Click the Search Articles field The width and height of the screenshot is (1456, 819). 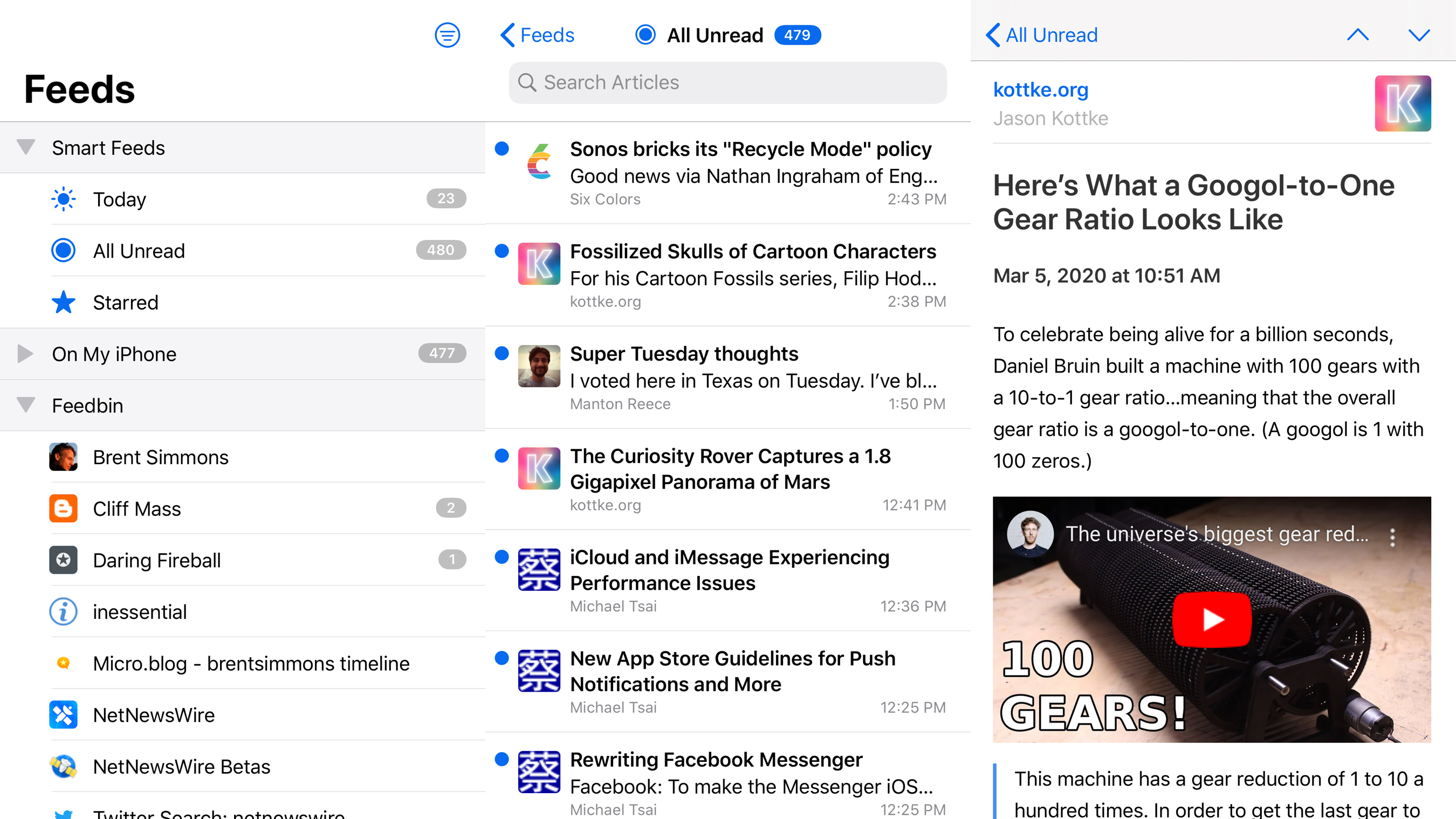click(x=727, y=82)
